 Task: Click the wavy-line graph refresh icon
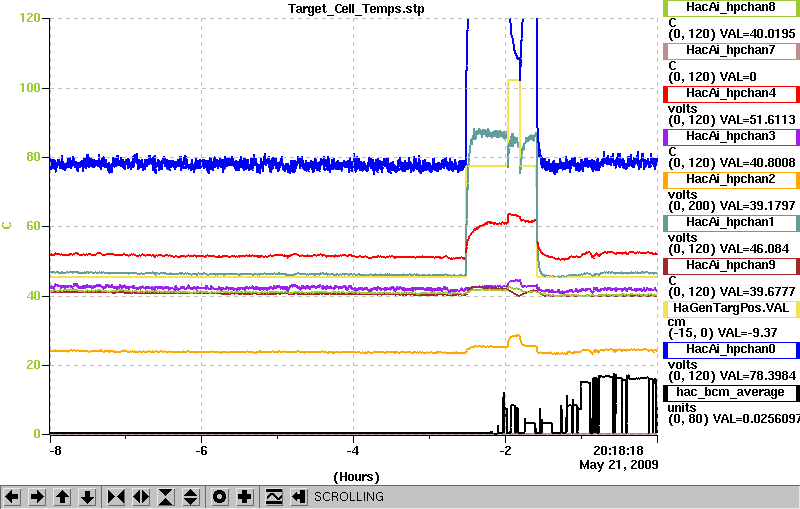tap(274, 496)
